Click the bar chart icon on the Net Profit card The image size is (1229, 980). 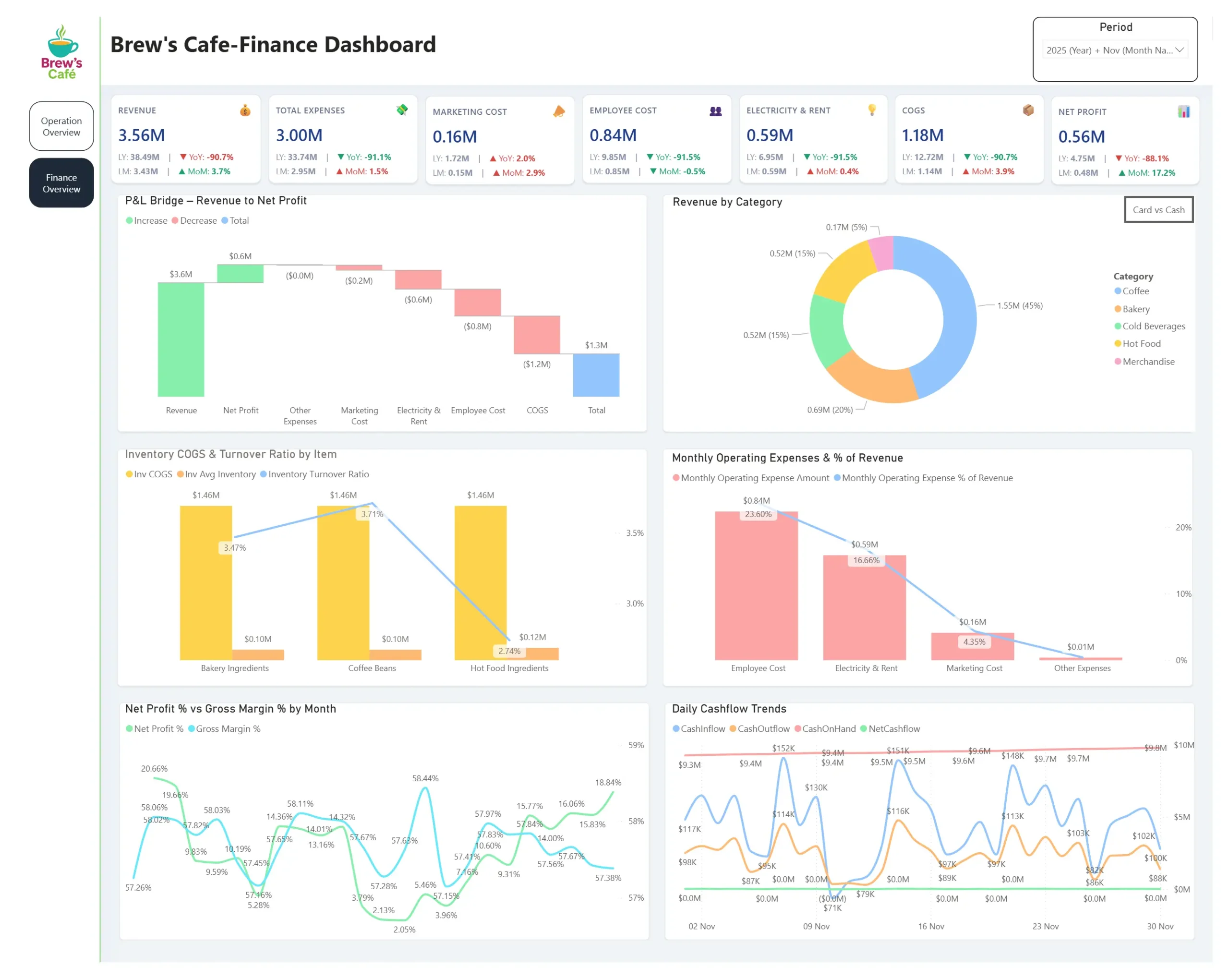coord(1184,112)
